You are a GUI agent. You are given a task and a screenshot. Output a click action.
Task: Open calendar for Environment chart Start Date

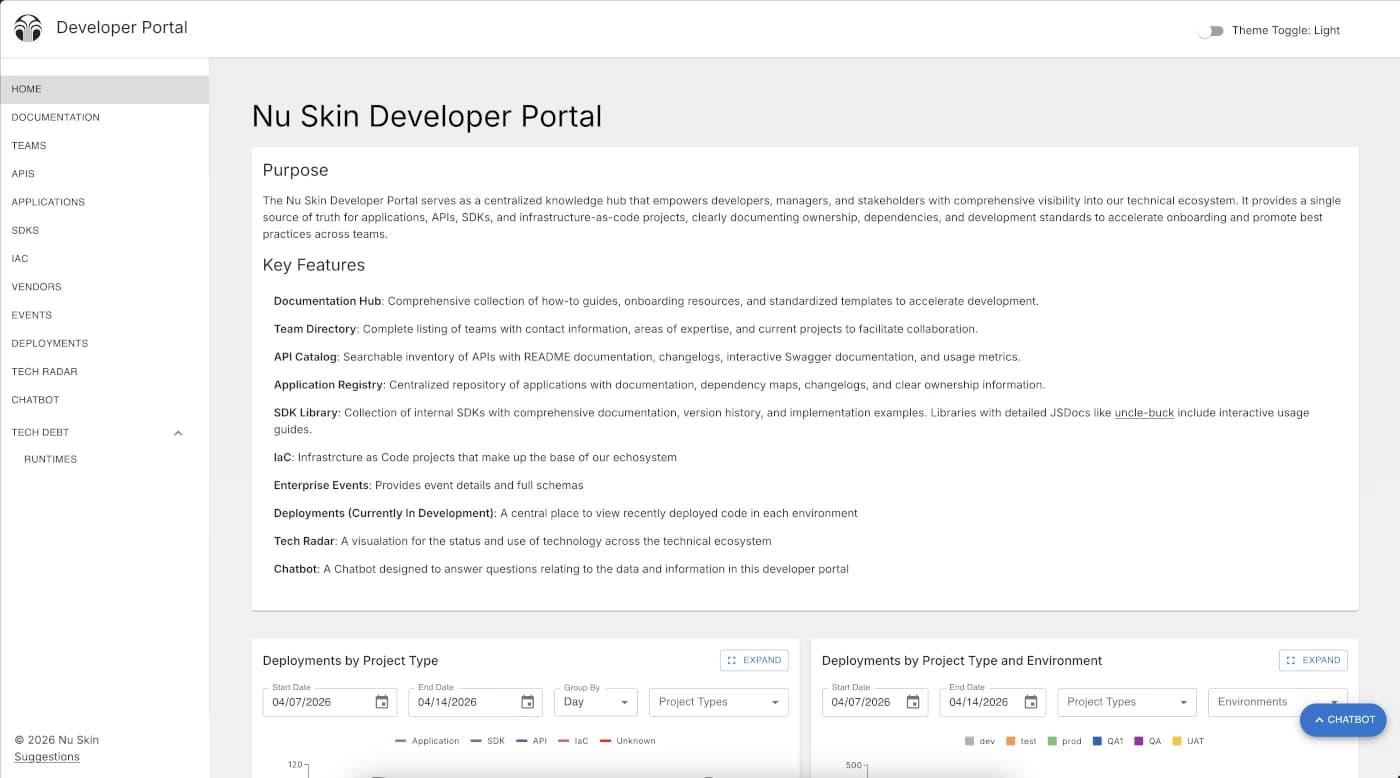(x=913, y=702)
